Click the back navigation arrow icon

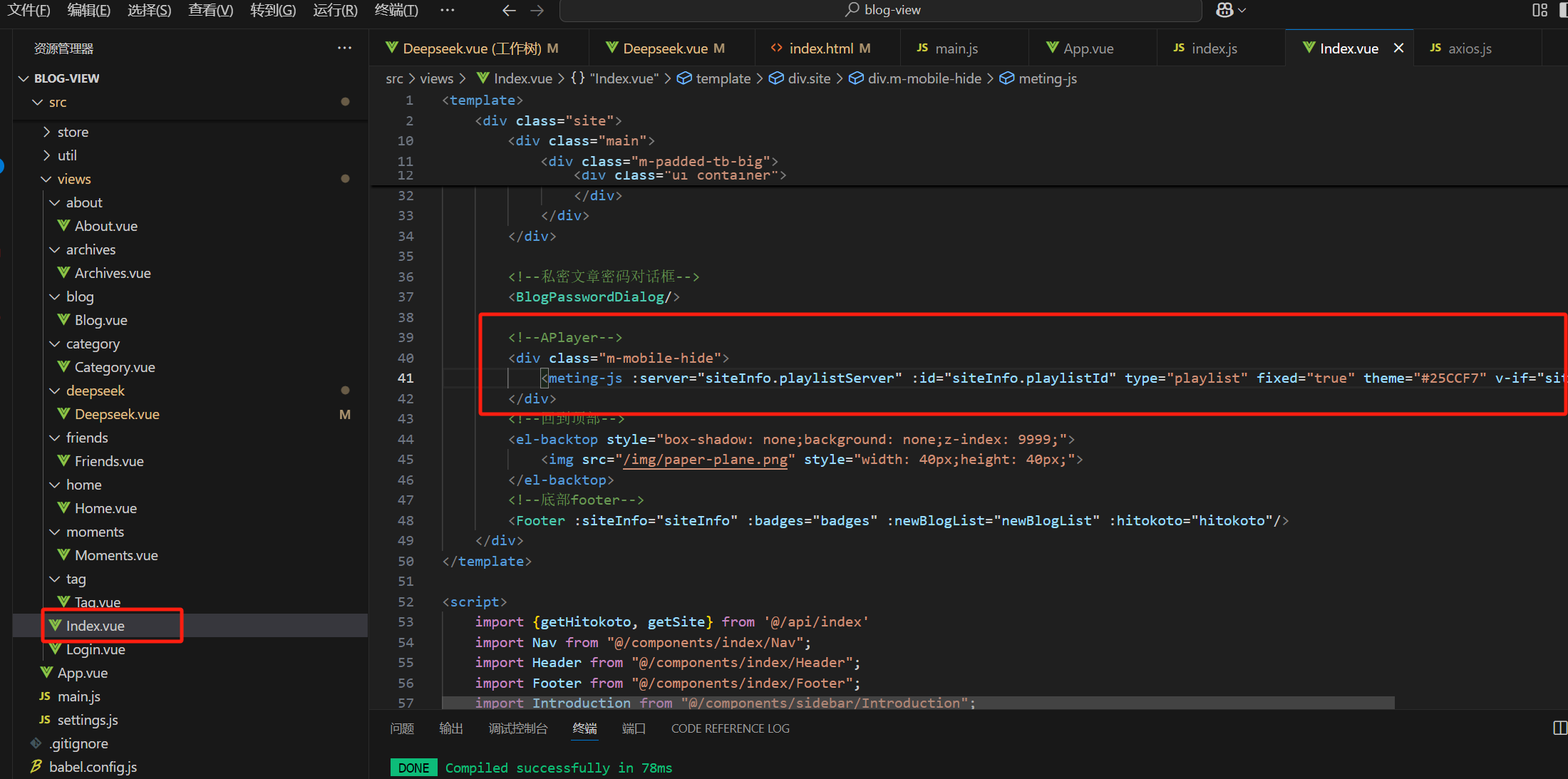pos(509,10)
